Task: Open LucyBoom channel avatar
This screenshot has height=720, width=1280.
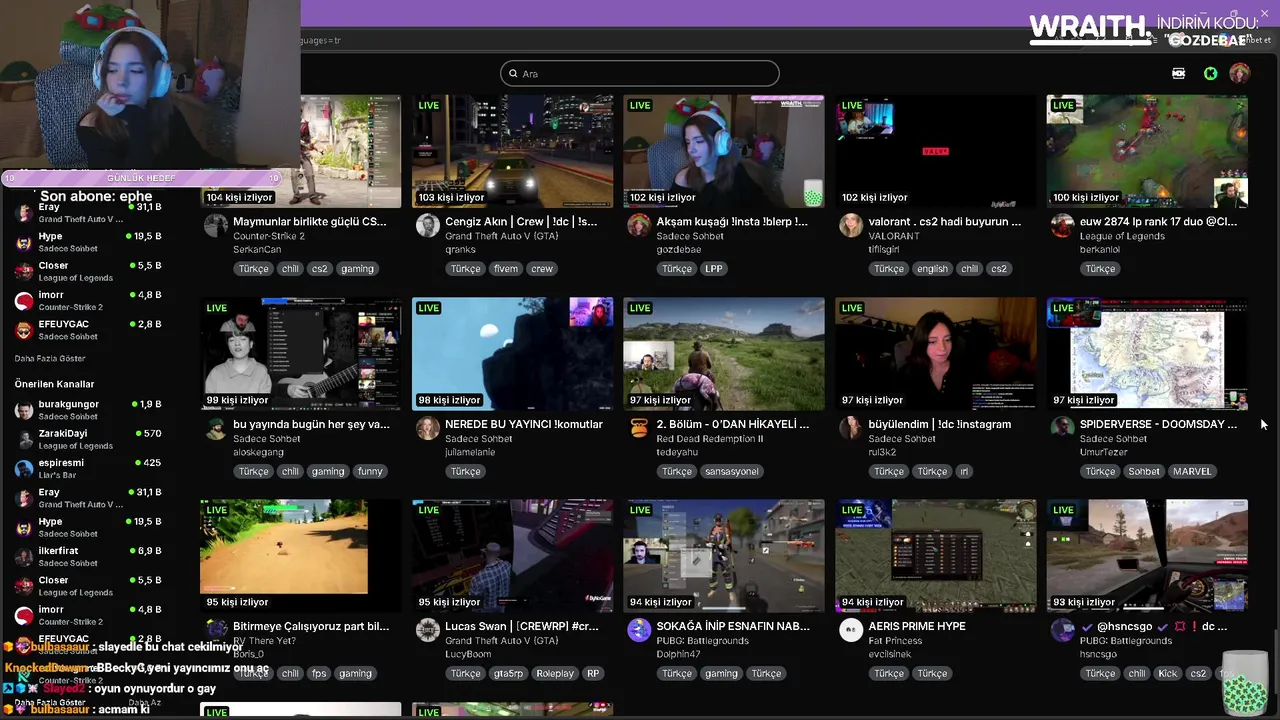Action: tap(428, 630)
